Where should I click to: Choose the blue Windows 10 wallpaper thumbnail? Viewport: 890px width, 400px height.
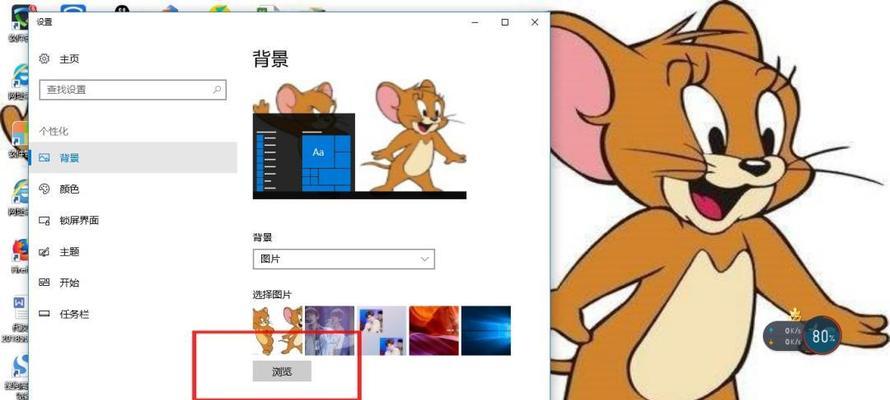point(486,331)
